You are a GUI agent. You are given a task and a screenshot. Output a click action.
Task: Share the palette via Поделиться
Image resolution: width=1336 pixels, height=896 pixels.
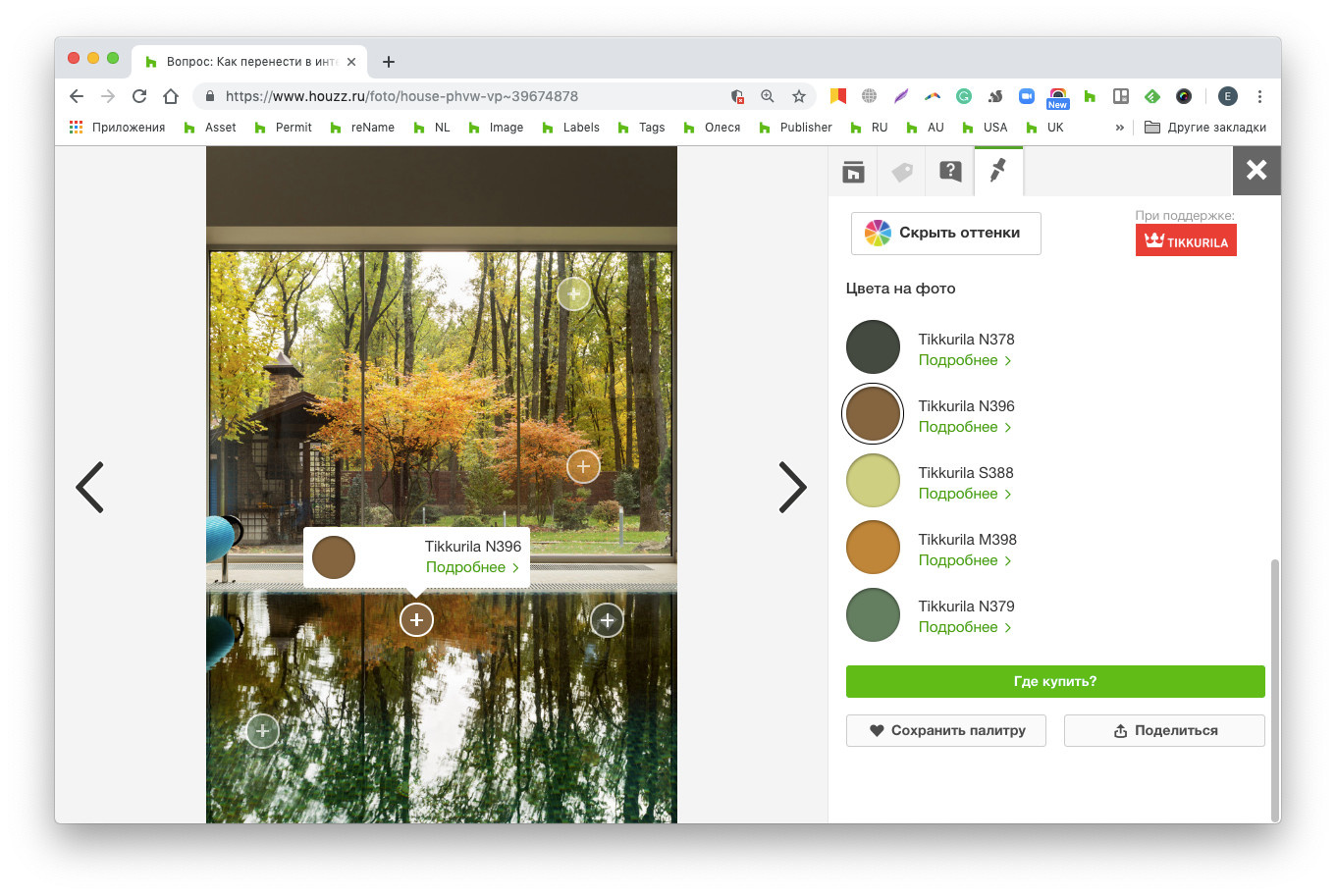1163,730
